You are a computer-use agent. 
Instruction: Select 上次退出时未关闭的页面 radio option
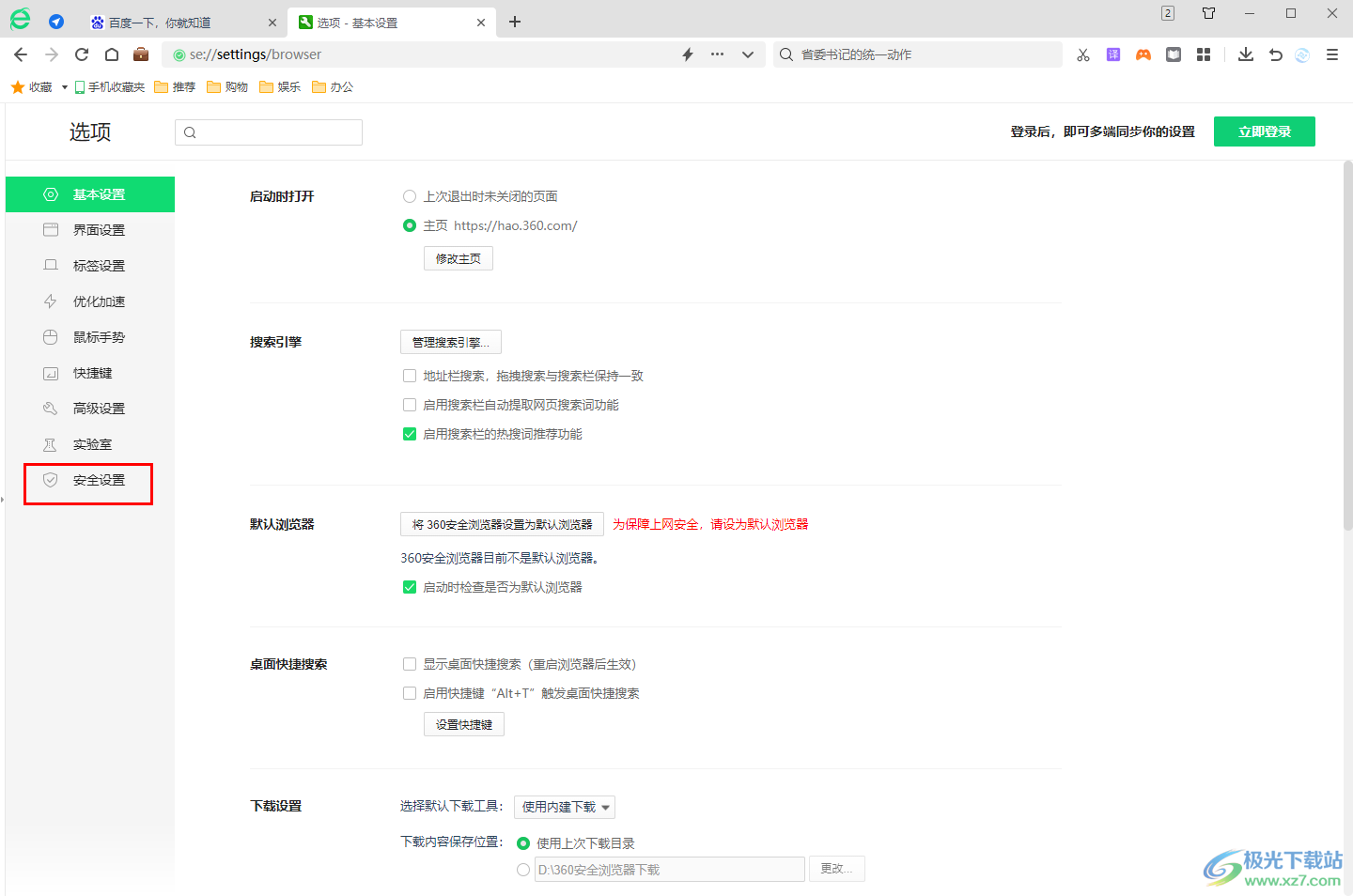pos(410,196)
